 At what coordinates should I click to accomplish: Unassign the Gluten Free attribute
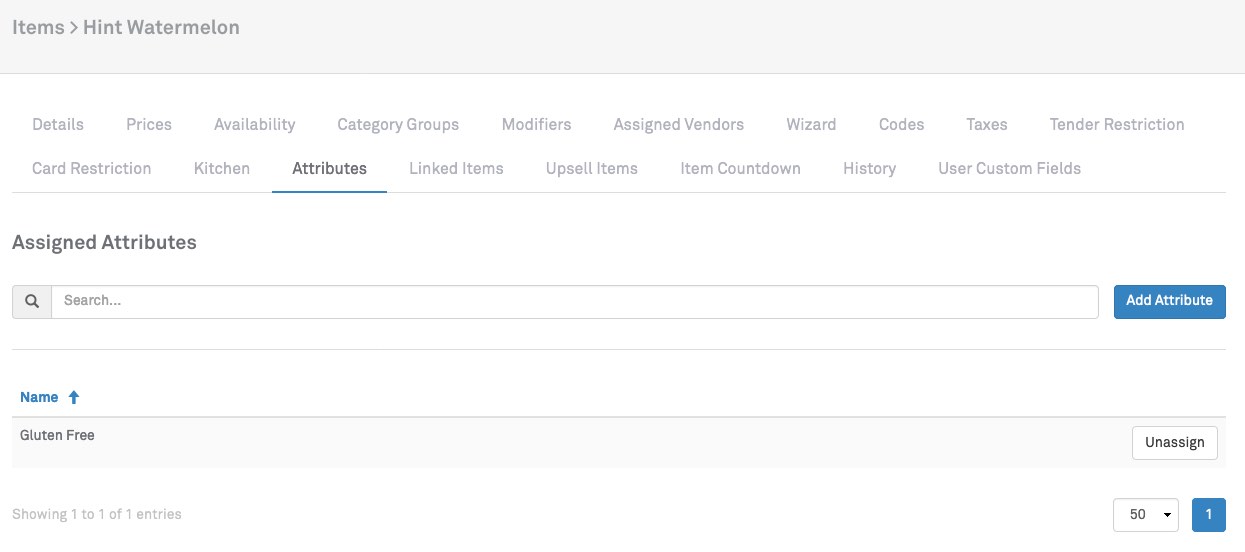click(x=1174, y=443)
